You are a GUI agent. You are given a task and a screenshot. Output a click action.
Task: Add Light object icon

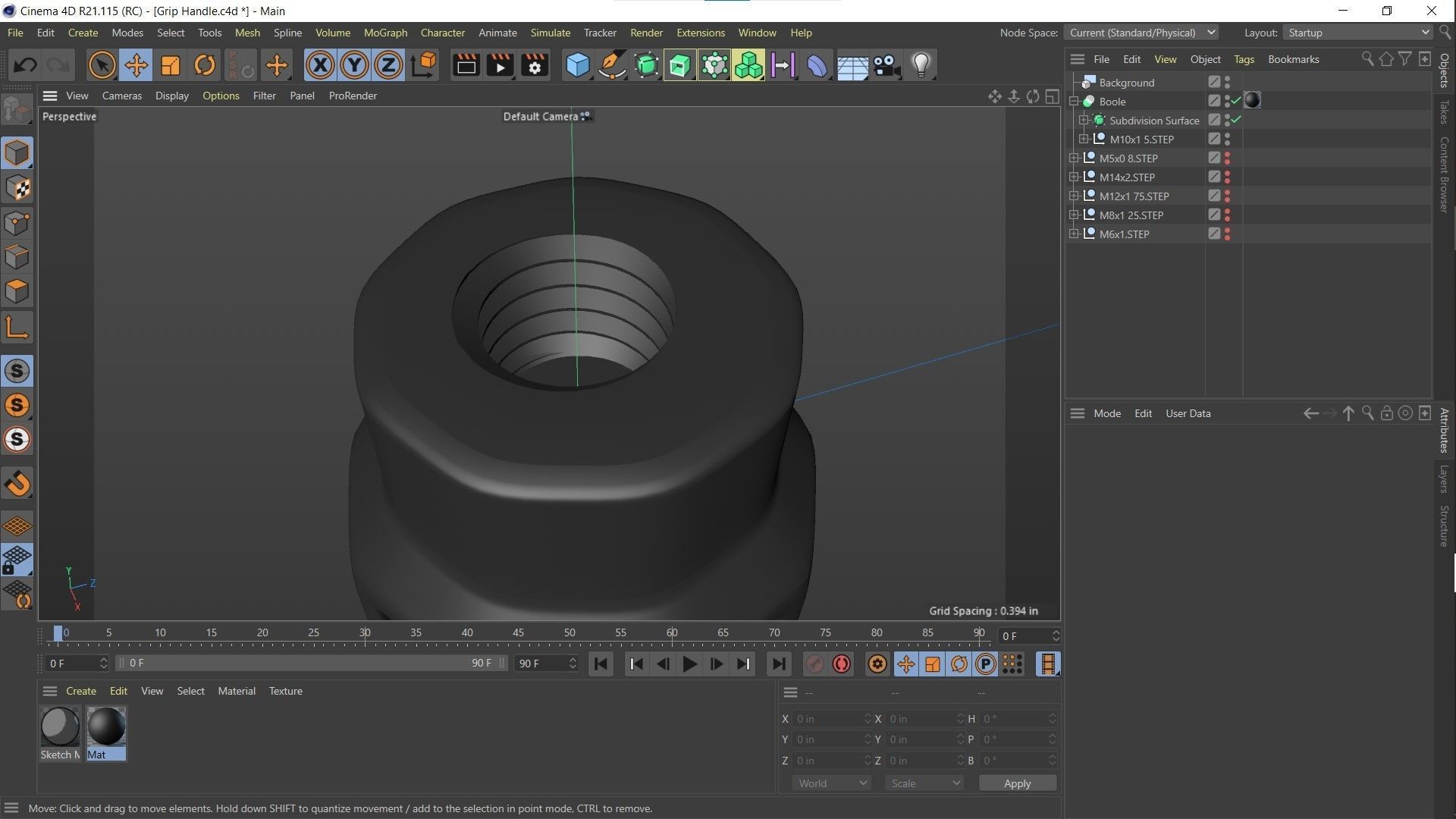(921, 65)
